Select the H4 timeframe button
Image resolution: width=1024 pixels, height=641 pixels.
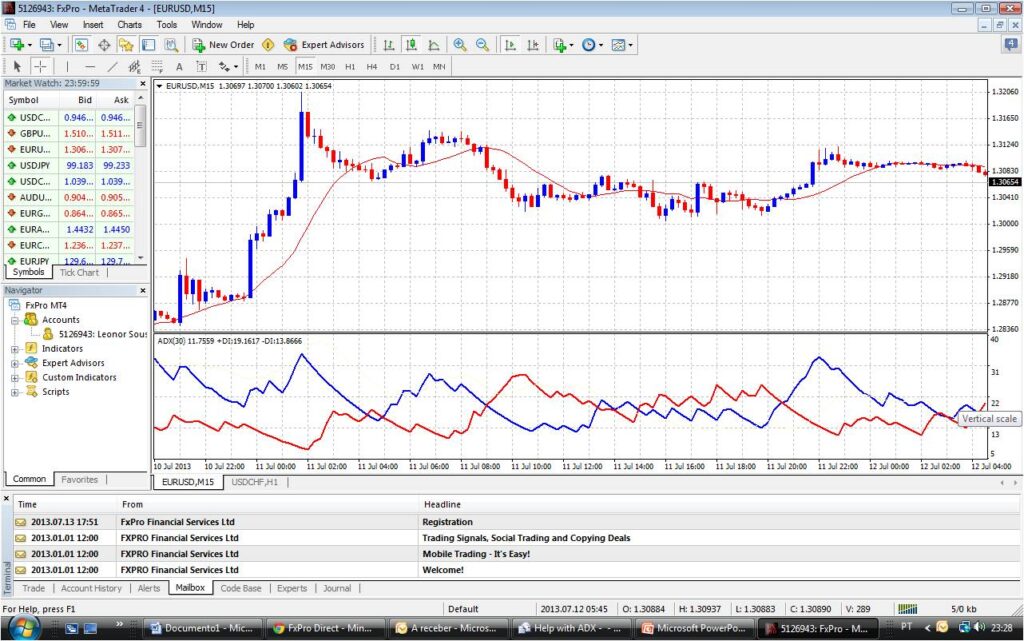tap(372, 67)
